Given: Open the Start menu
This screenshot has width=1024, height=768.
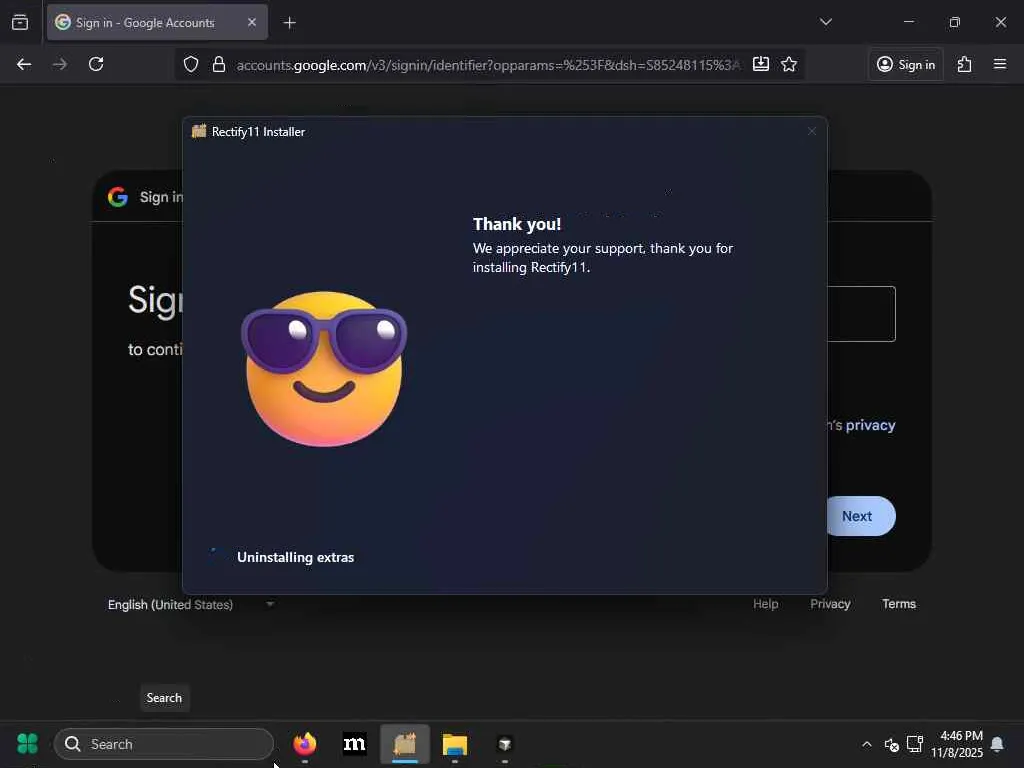Looking at the screenshot, I should tap(27, 744).
